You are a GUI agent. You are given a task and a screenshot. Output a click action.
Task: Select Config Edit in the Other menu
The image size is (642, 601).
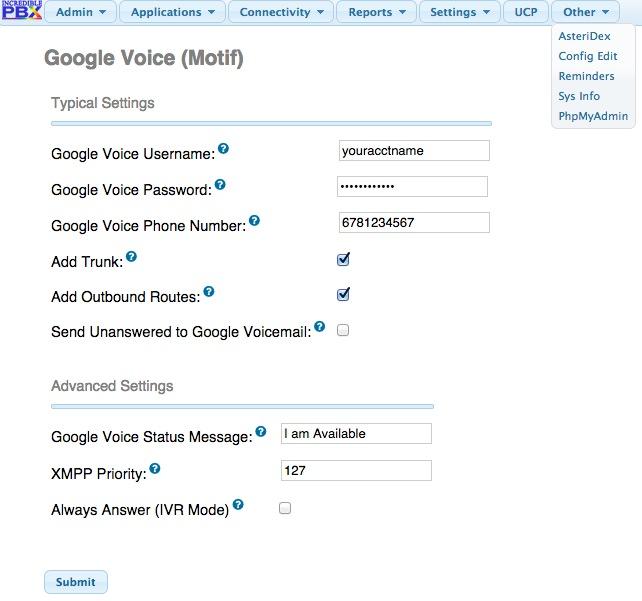588,56
